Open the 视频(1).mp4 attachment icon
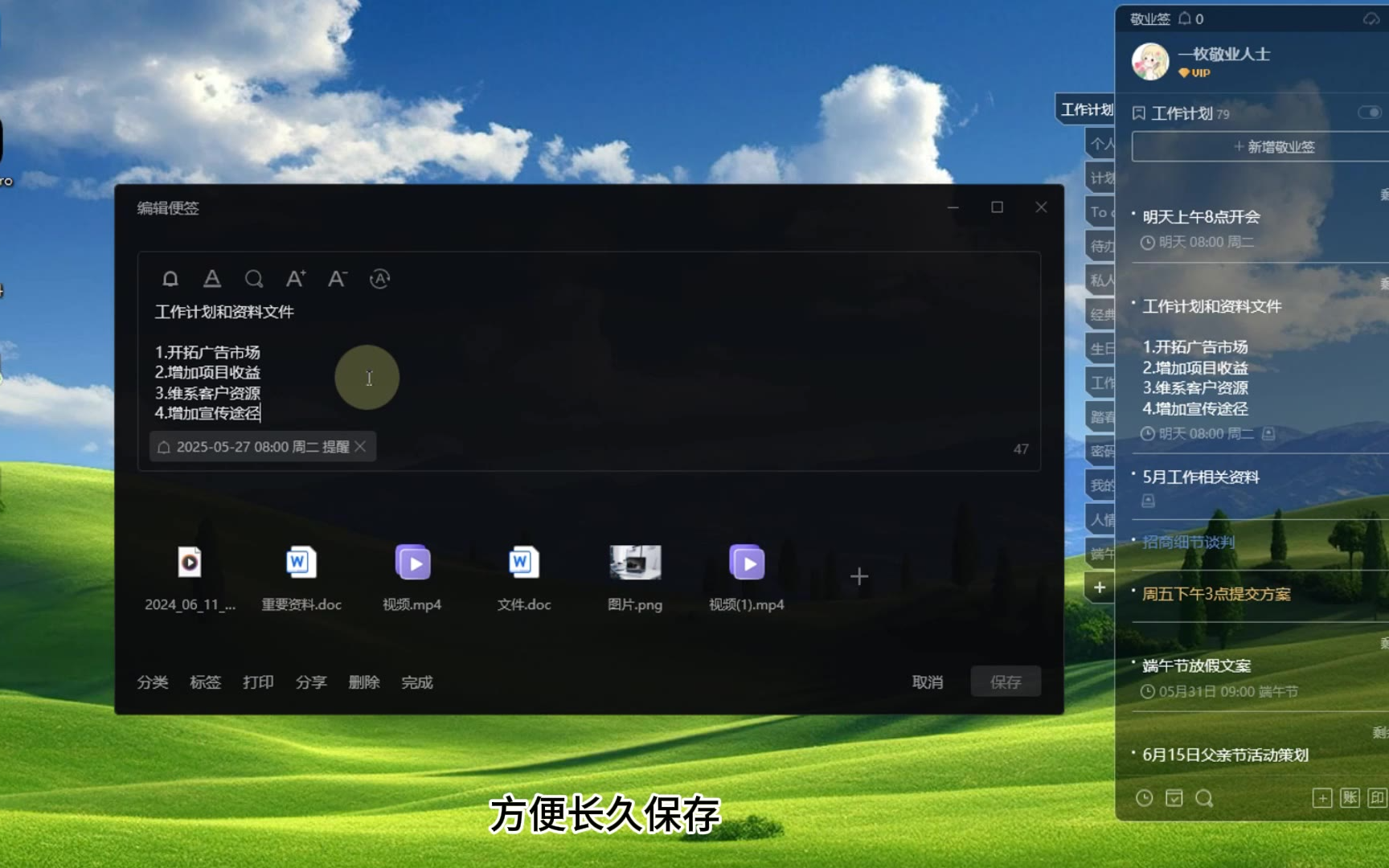The image size is (1389, 868). pos(747,562)
